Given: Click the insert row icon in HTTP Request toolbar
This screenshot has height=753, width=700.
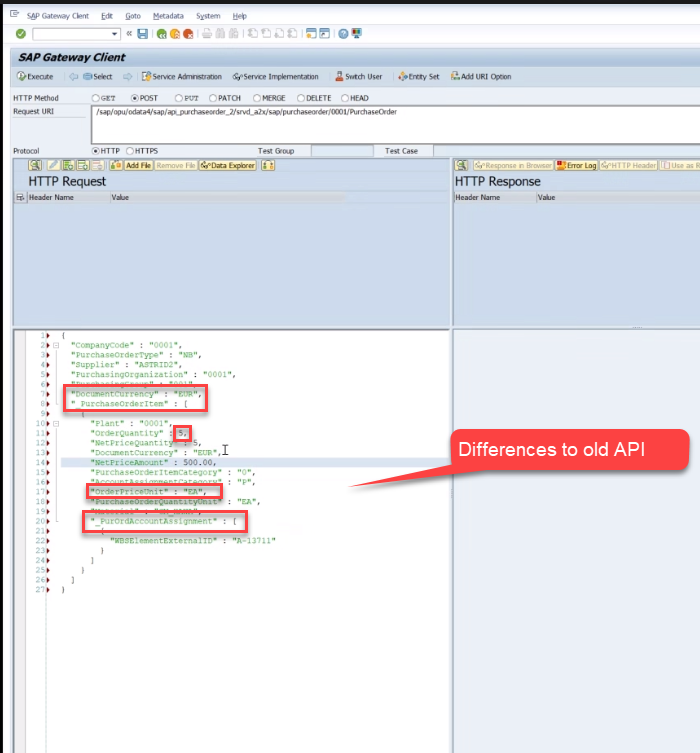Looking at the screenshot, I should tap(83, 165).
